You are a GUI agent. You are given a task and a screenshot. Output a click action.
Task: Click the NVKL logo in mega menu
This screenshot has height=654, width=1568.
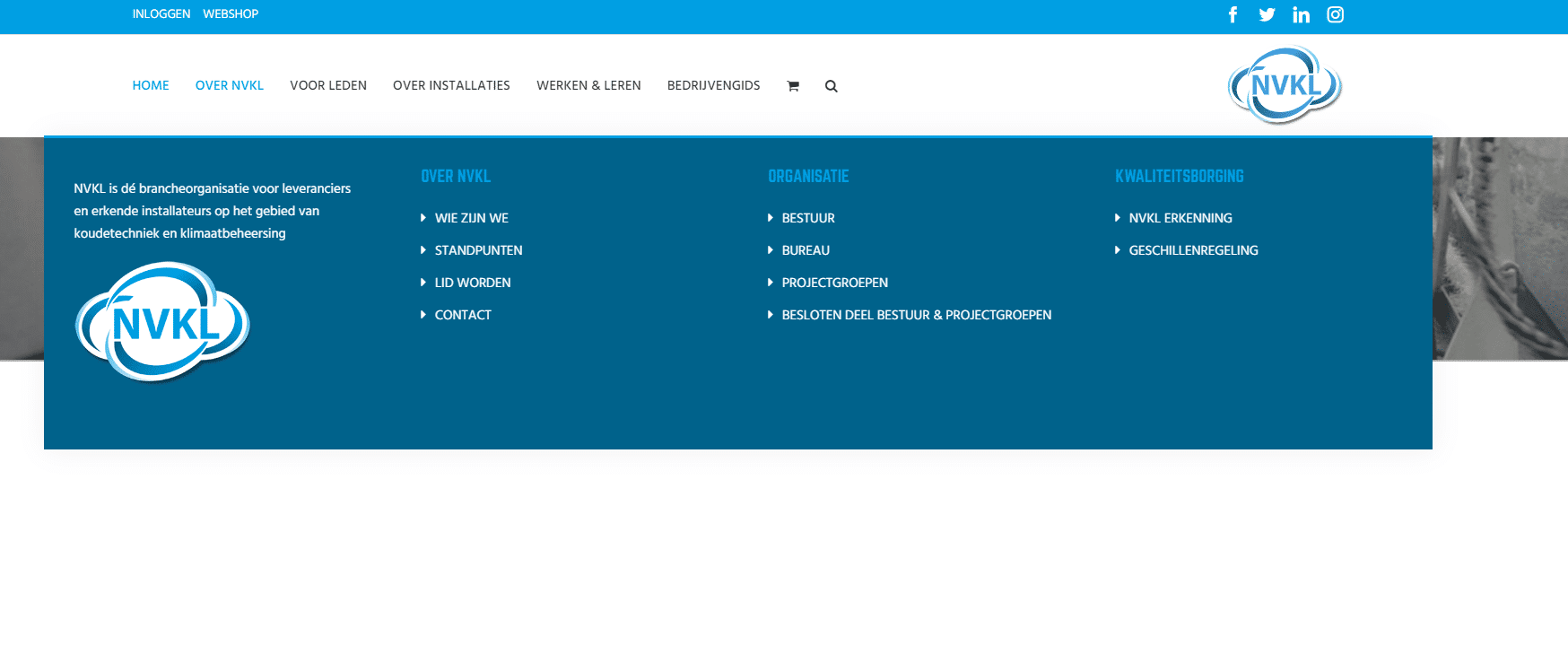click(x=162, y=322)
